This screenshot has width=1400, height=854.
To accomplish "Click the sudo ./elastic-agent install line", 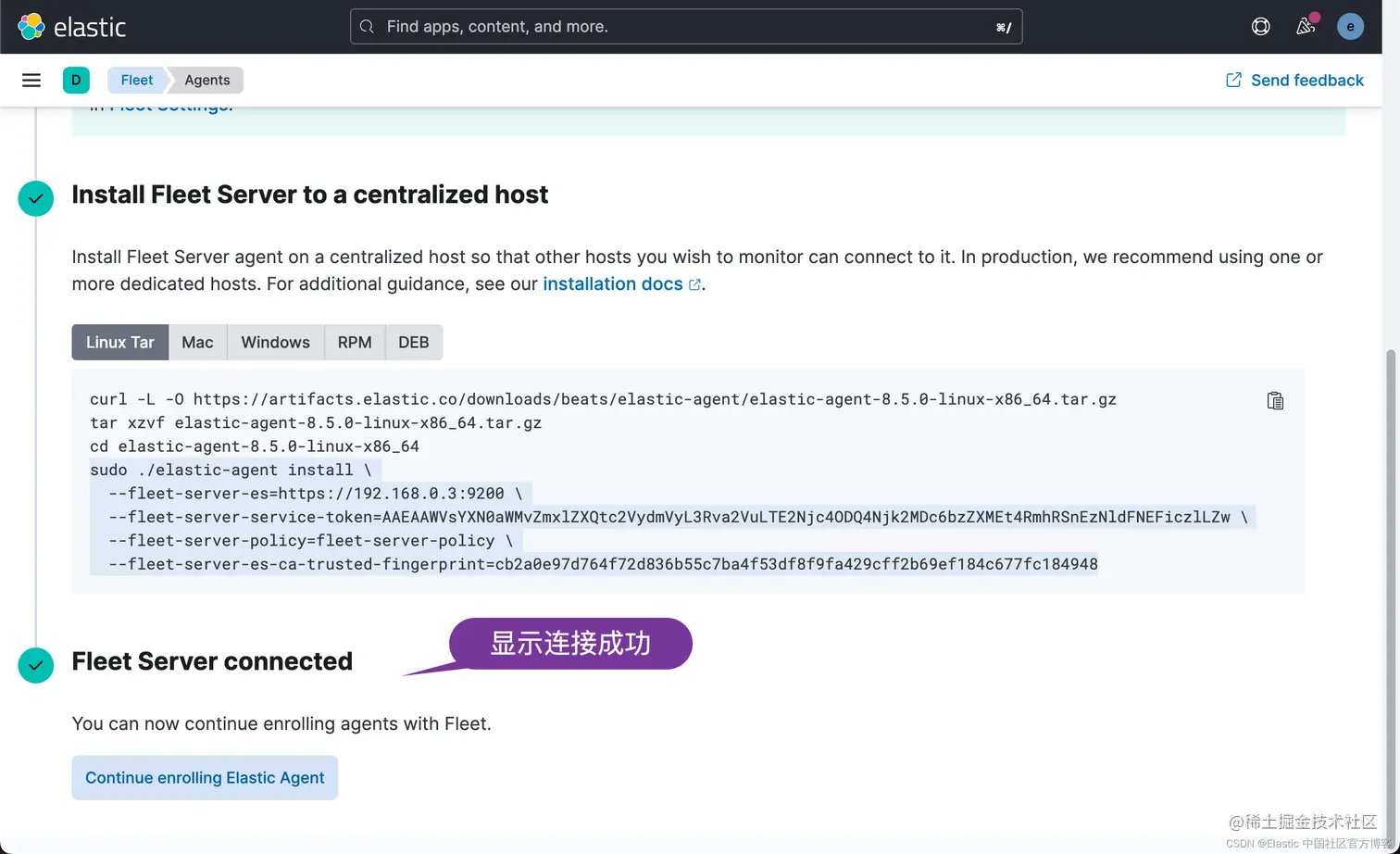I will [x=230, y=470].
